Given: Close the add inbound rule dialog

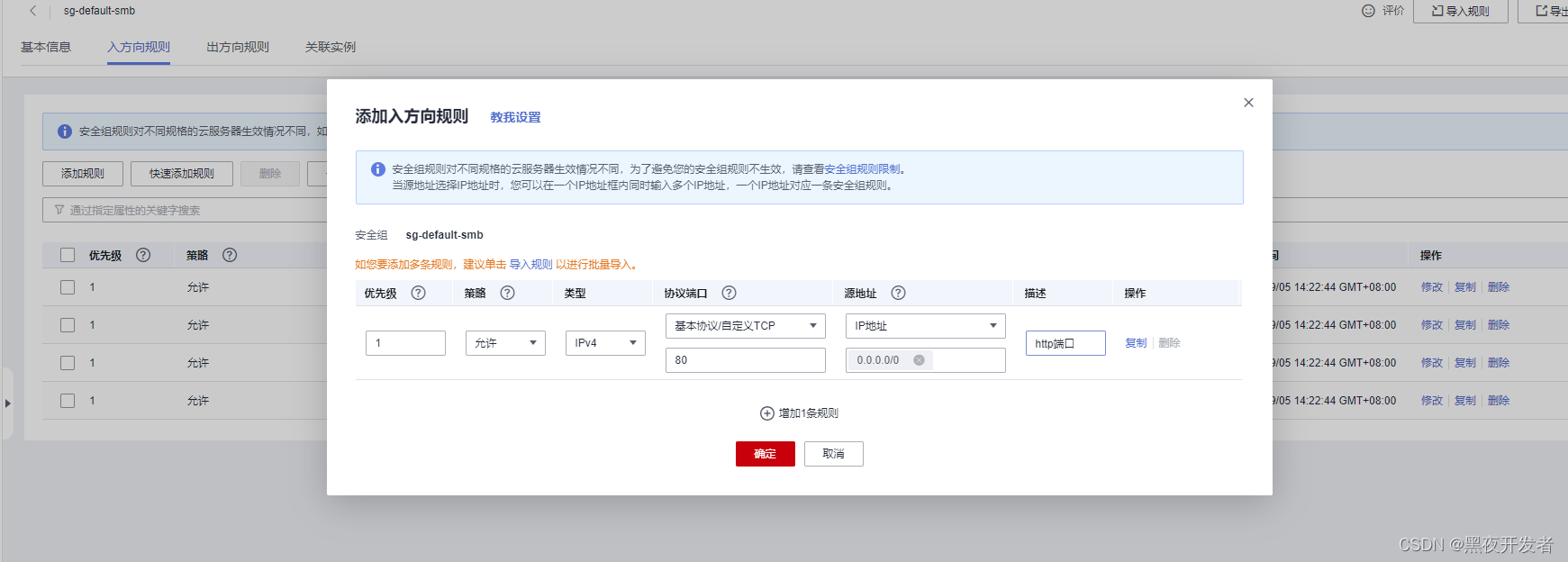Looking at the screenshot, I should click(1248, 103).
